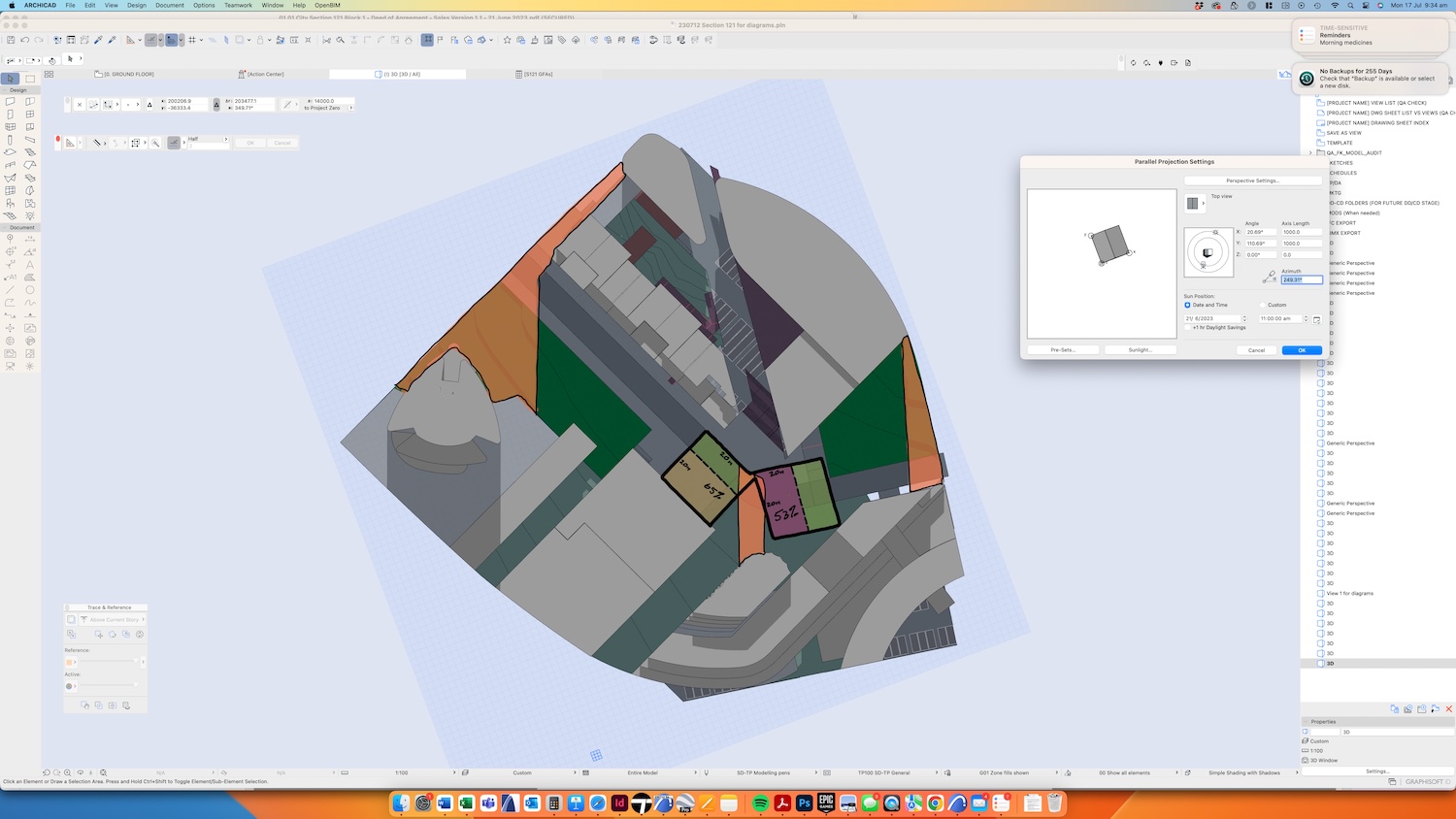Image resolution: width=1456 pixels, height=819 pixels.
Task: Click the Reference opacity slider in Trace panel
Action: [x=105, y=662]
